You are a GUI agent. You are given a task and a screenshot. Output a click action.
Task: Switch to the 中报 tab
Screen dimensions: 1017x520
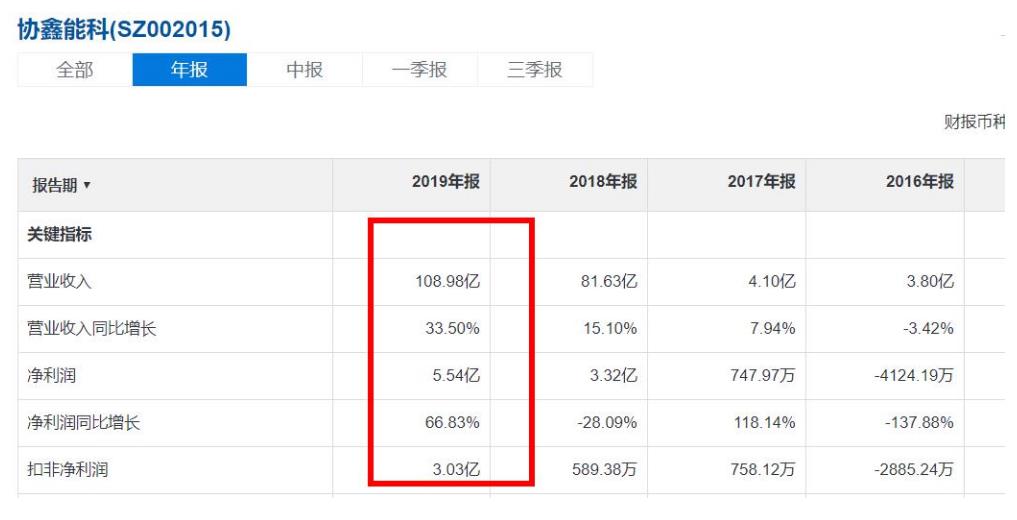[x=304, y=70]
